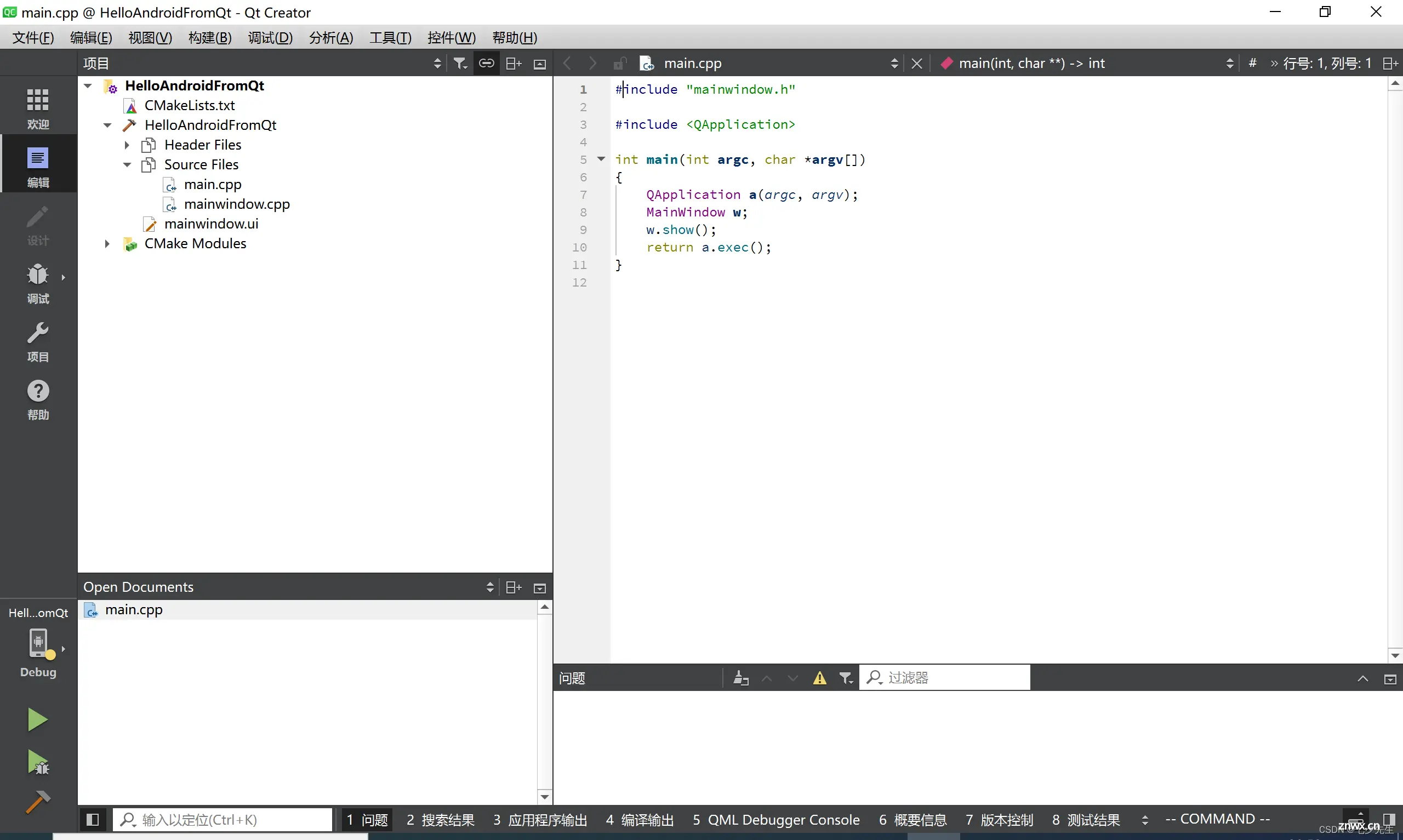The height and width of the screenshot is (840, 1403).
Task: Split the Open Documents panel
Action: tap(514, 587)
